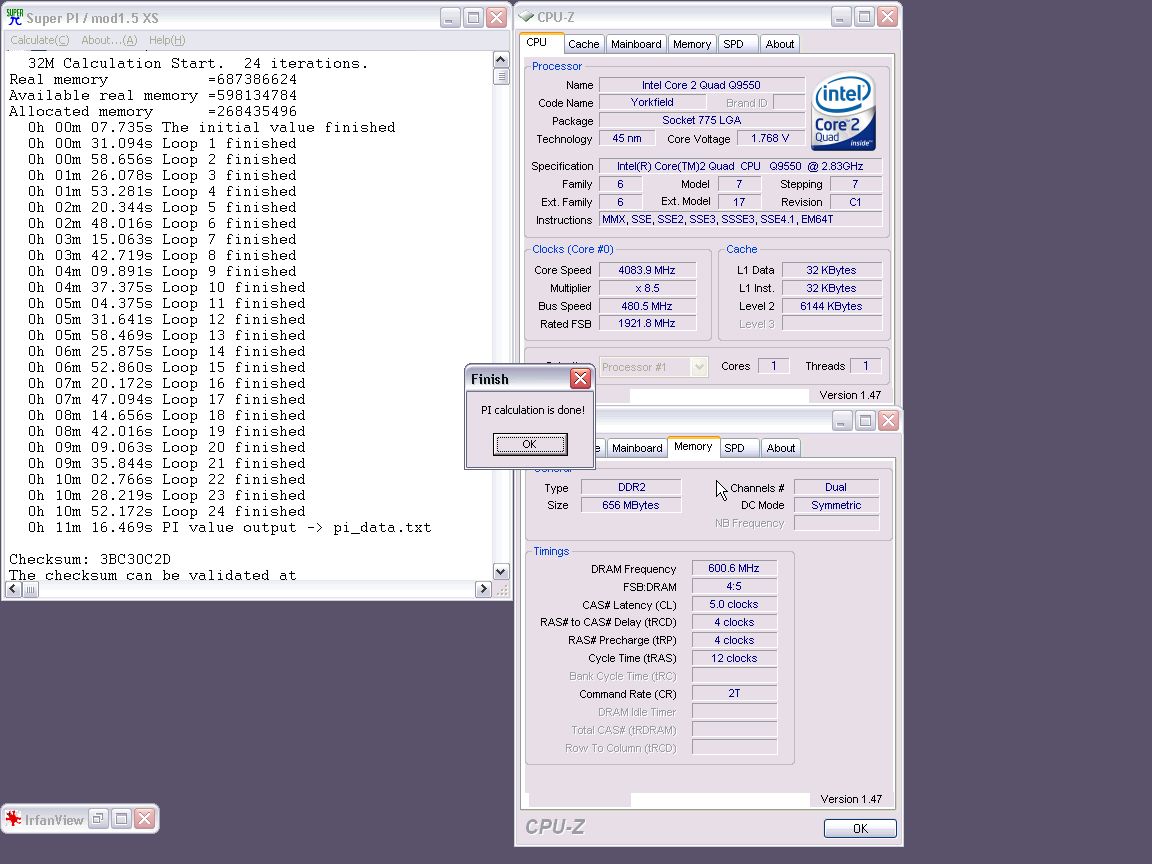This screenshot has height=864, width=1152.
Task: Click the Cycle Time tRAS value 12 clocks
Action: point(734,658)
